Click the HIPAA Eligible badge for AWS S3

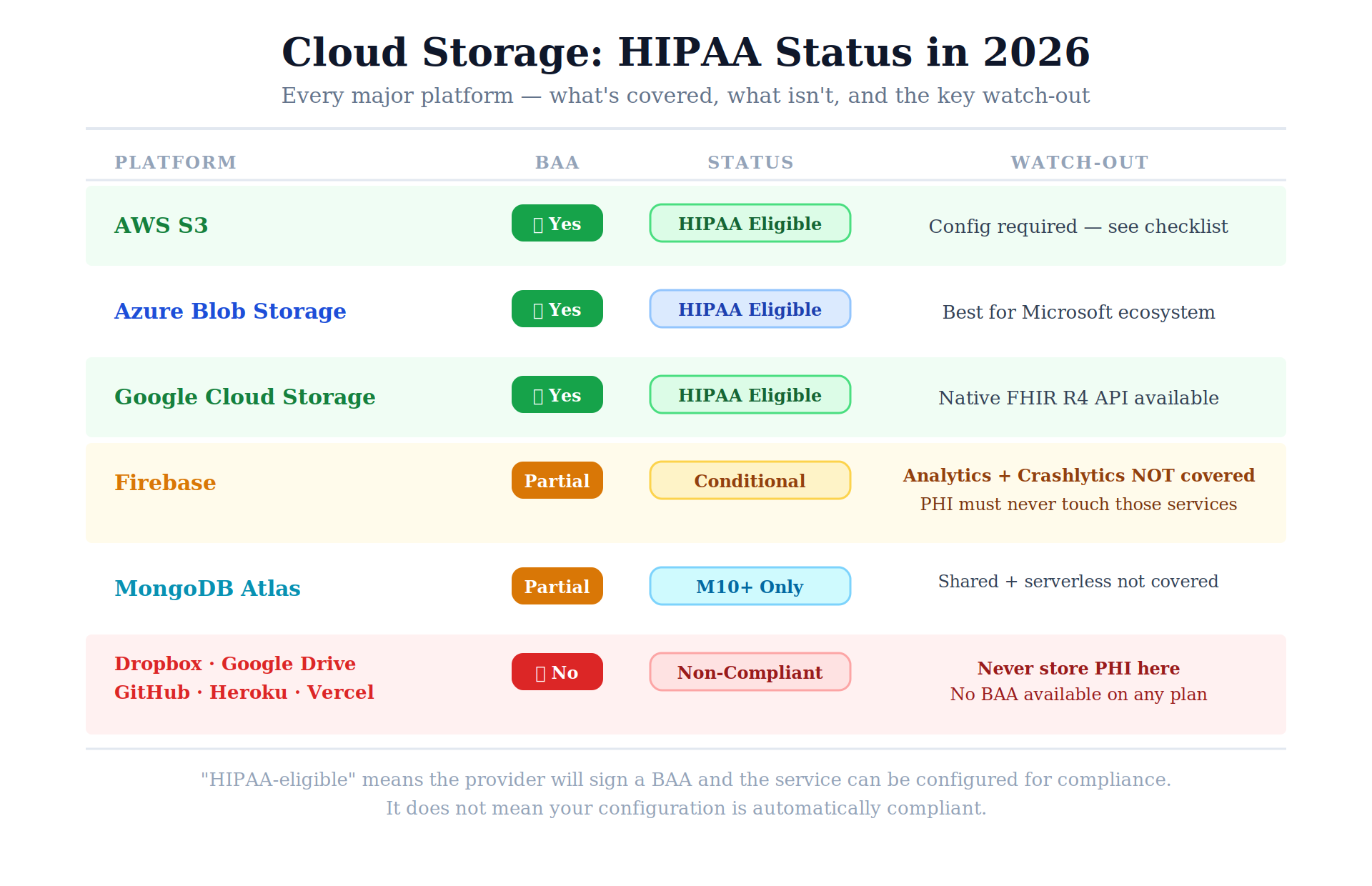tap(750, 223)
